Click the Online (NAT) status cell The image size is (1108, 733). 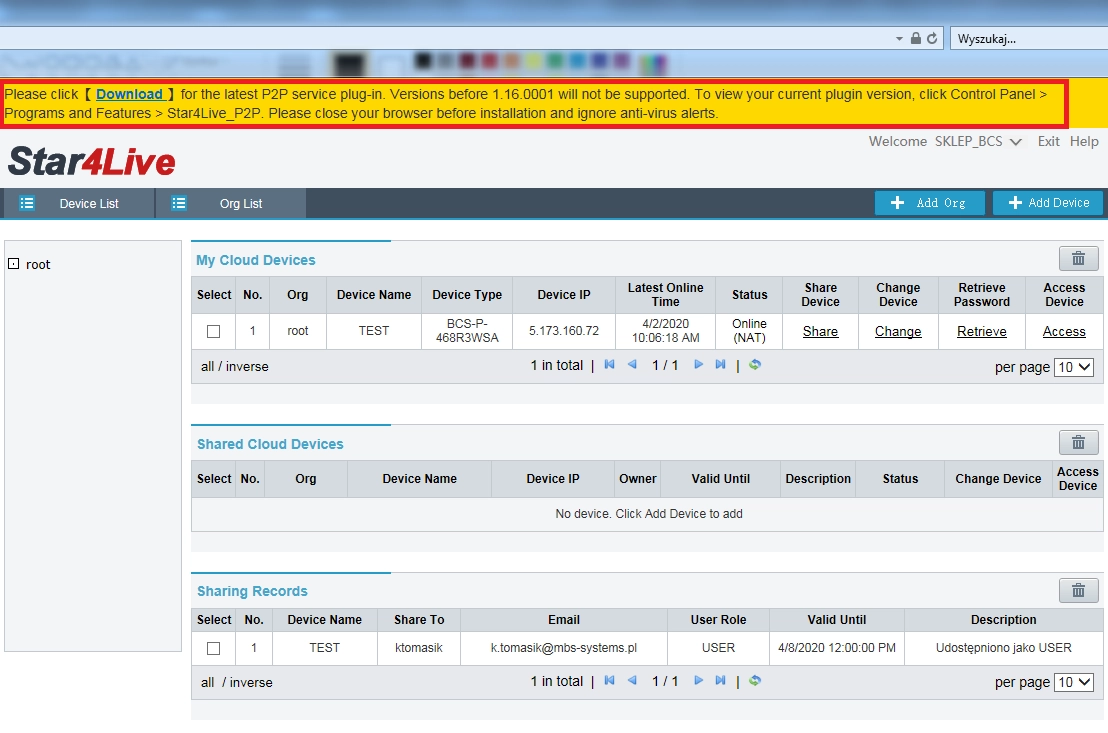pyautogui.click(x=749, y=331)
